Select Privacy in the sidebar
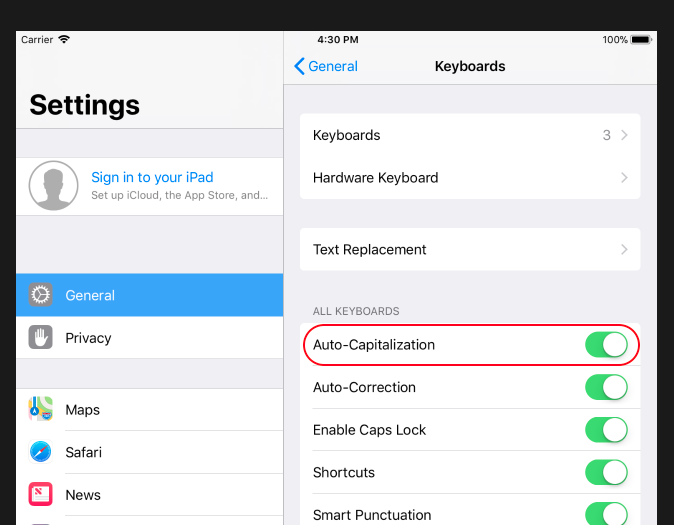 click(x=150, y=338)
